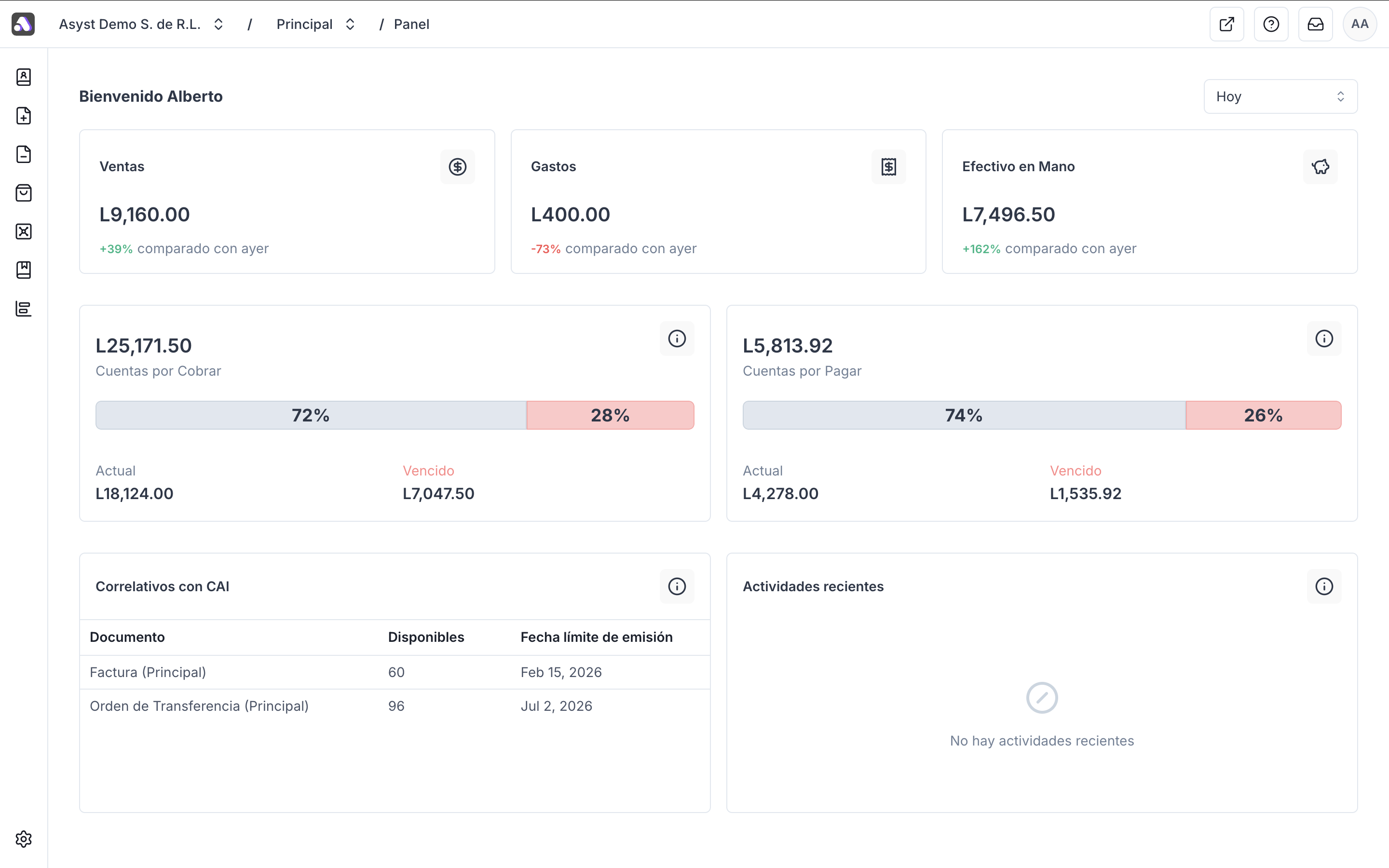1389x868 pixels.
Task: Open the inbox icon in the top bar
Action: 1315,24
